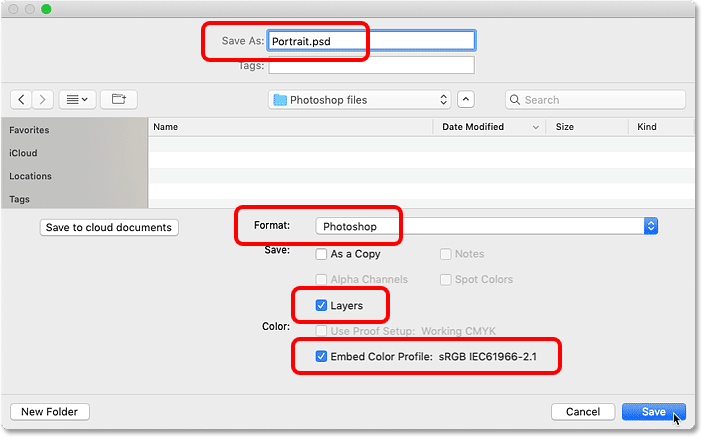
Task: Uncheck Embed Color Profile checkbox
Action: pos(321,357)
